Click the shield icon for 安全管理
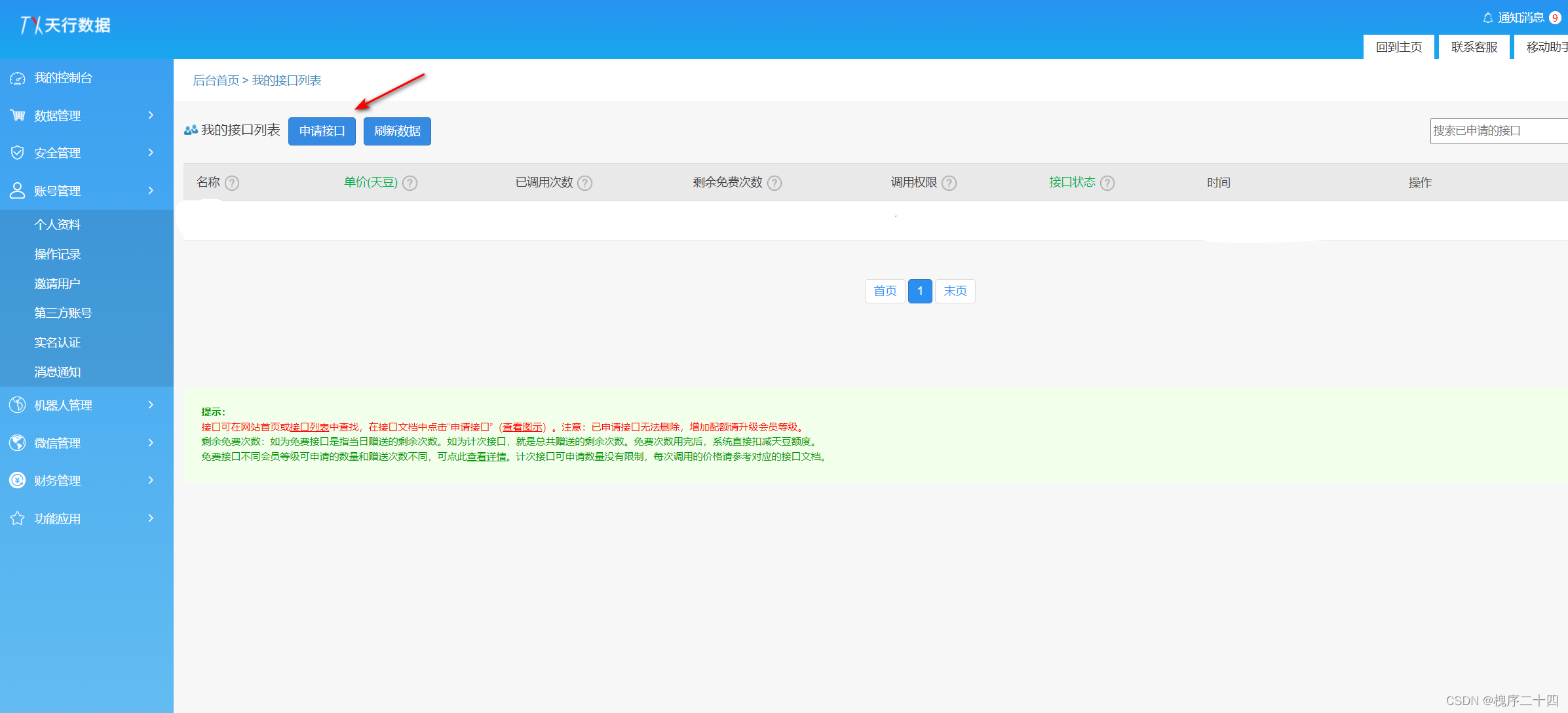Screen dimensions: 1568x713 point(18,153)
